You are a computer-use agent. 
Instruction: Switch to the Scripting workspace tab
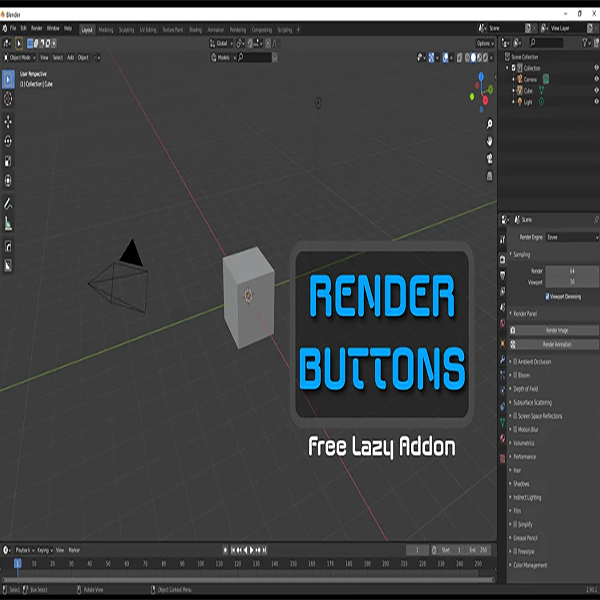pos(285,30)
